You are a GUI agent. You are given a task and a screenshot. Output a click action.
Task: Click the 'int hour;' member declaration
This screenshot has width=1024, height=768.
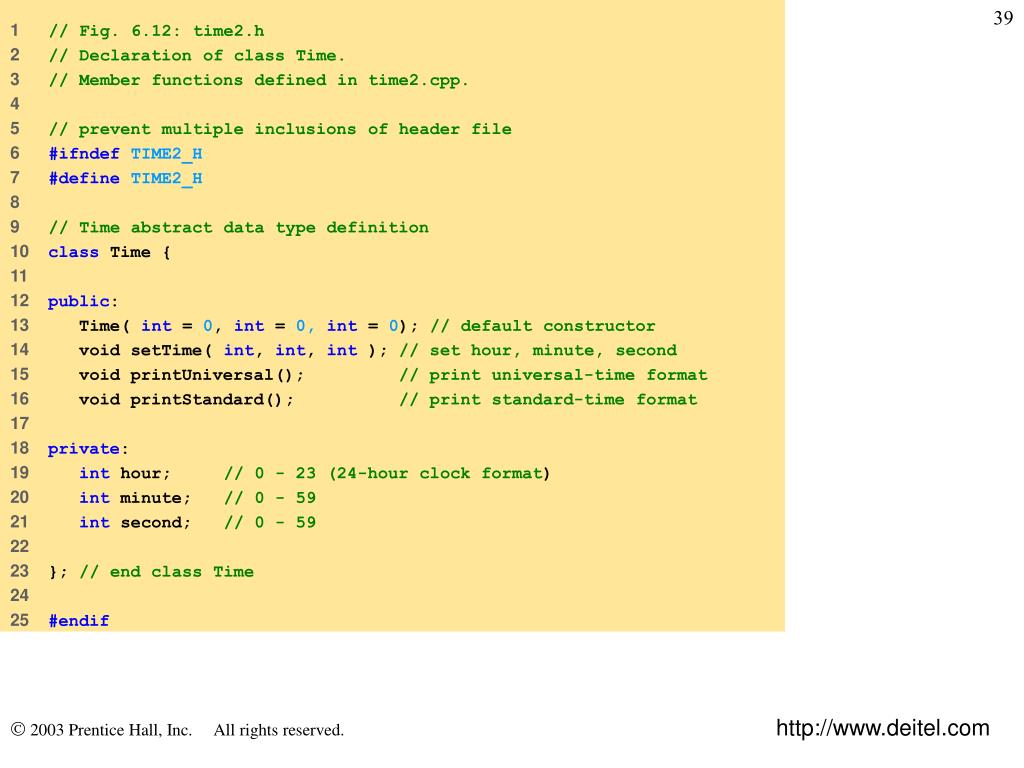[125, 473]
